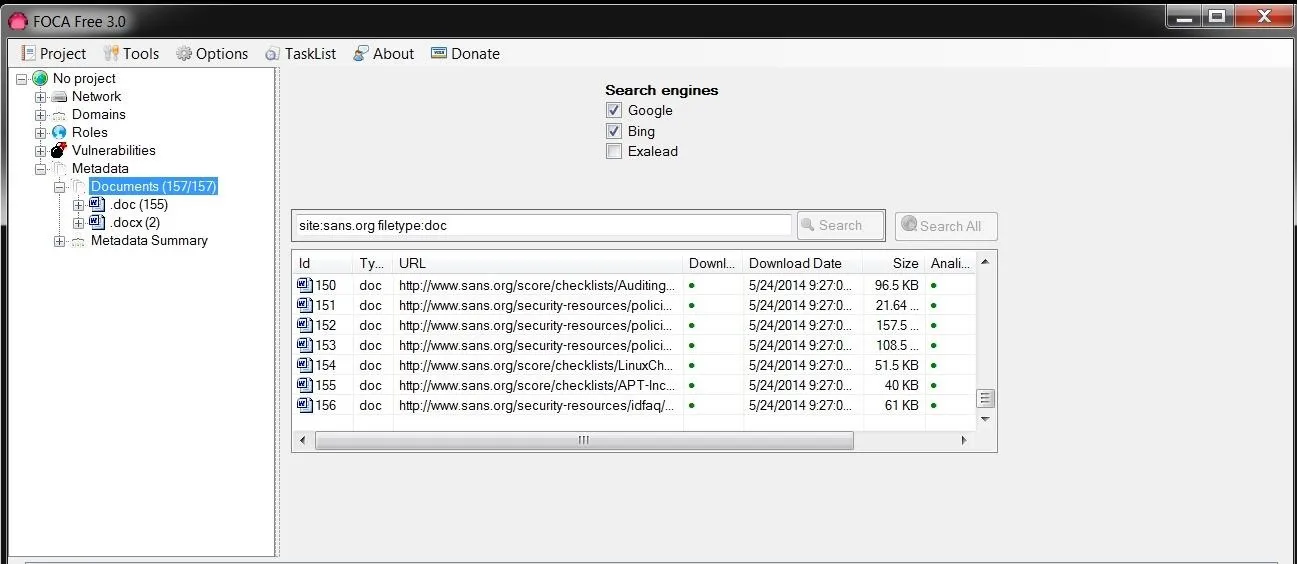Click the document icon for row Id 153
This screenshot has width=1297, height=564.
[305, 345]
